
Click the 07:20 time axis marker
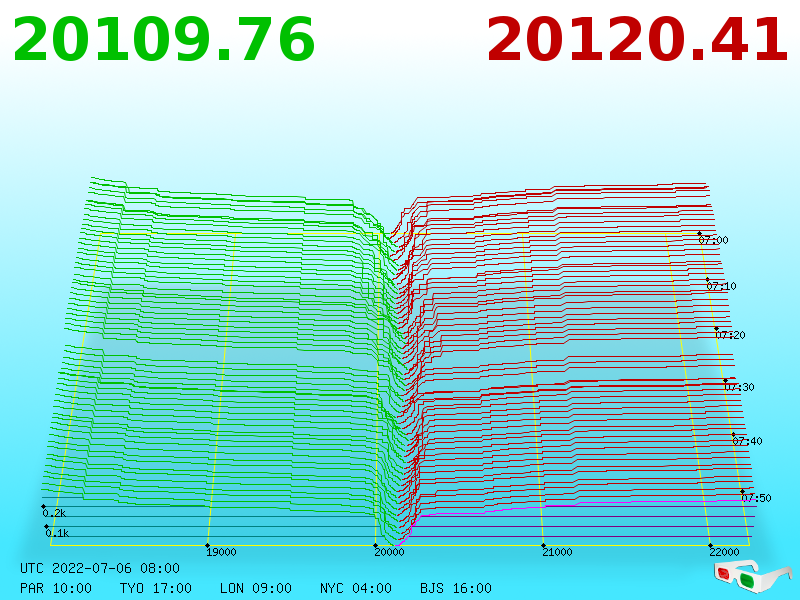pyautogui.click(x=731, y=335)
